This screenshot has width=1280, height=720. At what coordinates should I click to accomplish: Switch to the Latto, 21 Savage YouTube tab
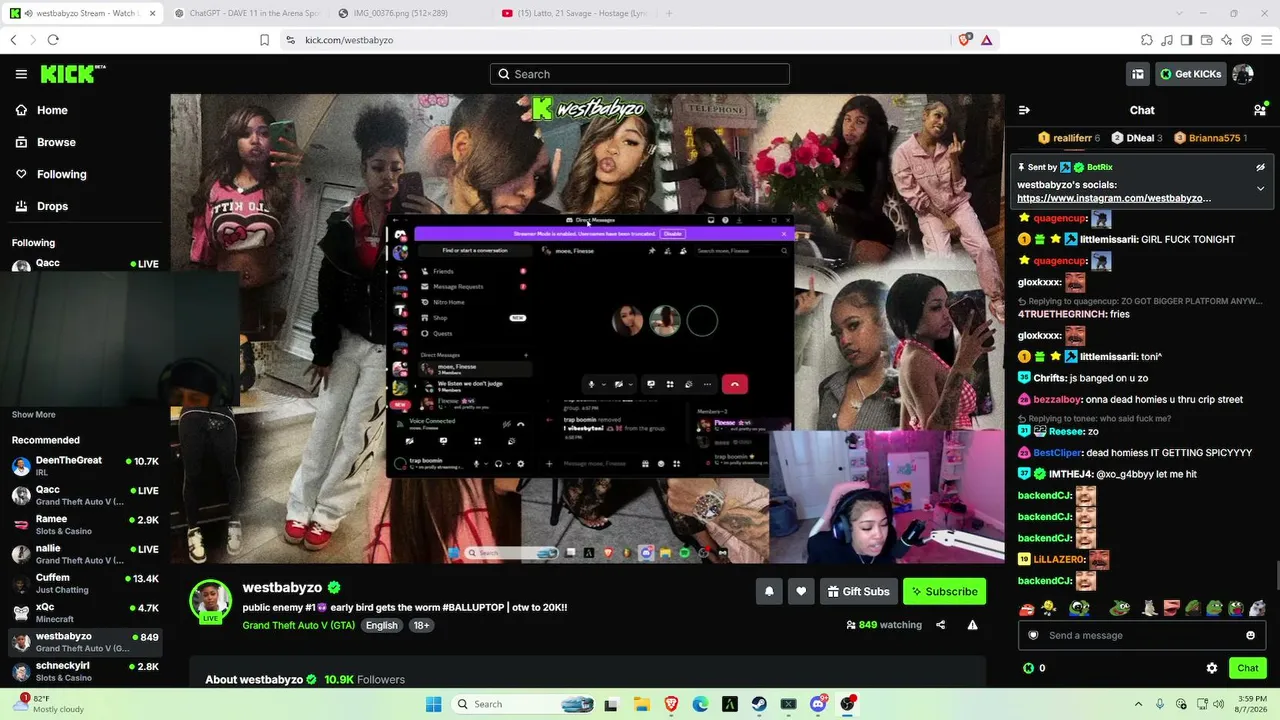(x=574, y=13)
